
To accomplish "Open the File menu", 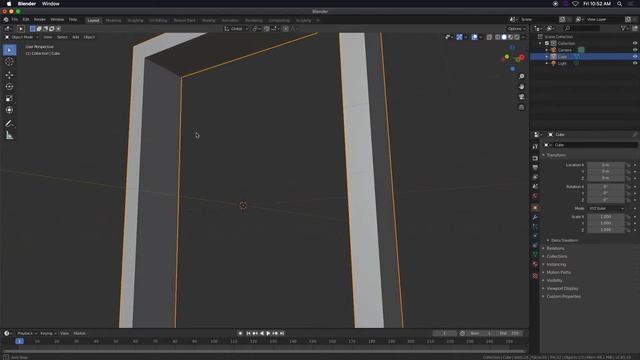I will coord(15,20).
